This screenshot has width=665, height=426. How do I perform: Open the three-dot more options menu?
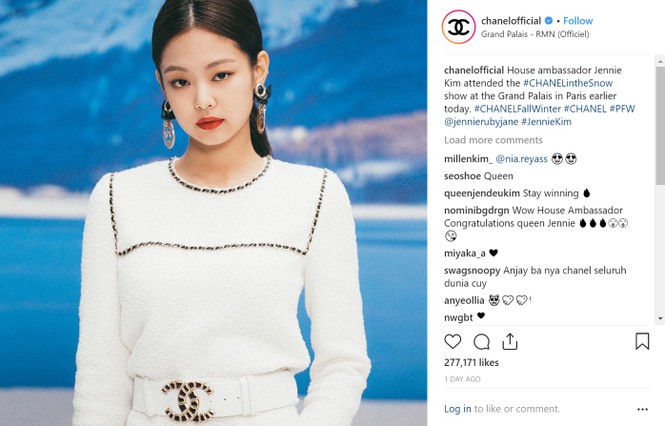tap(642, 409)
